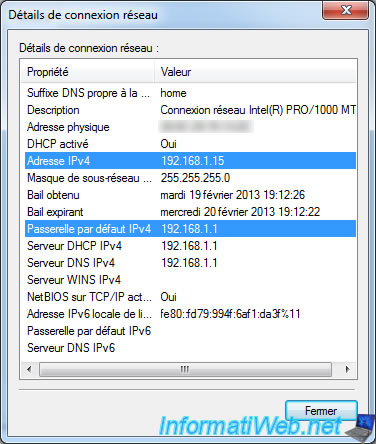Select the Adresse physique row
The height and width of the screenshot is (444, 376).
click(190, 127)
